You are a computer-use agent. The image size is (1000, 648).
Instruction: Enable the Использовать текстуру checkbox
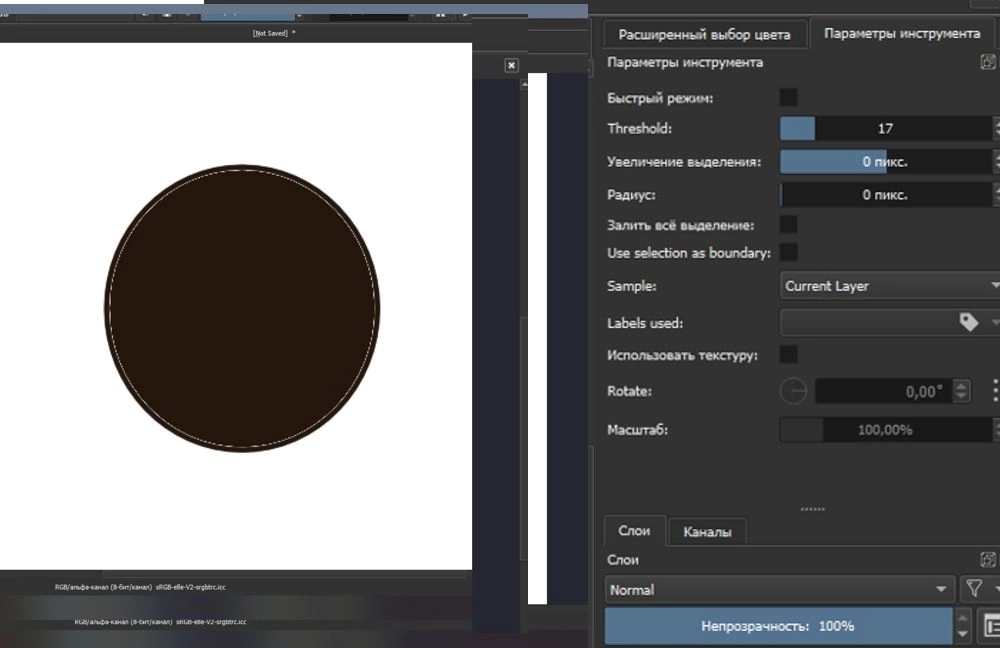(x=788, y=355)
